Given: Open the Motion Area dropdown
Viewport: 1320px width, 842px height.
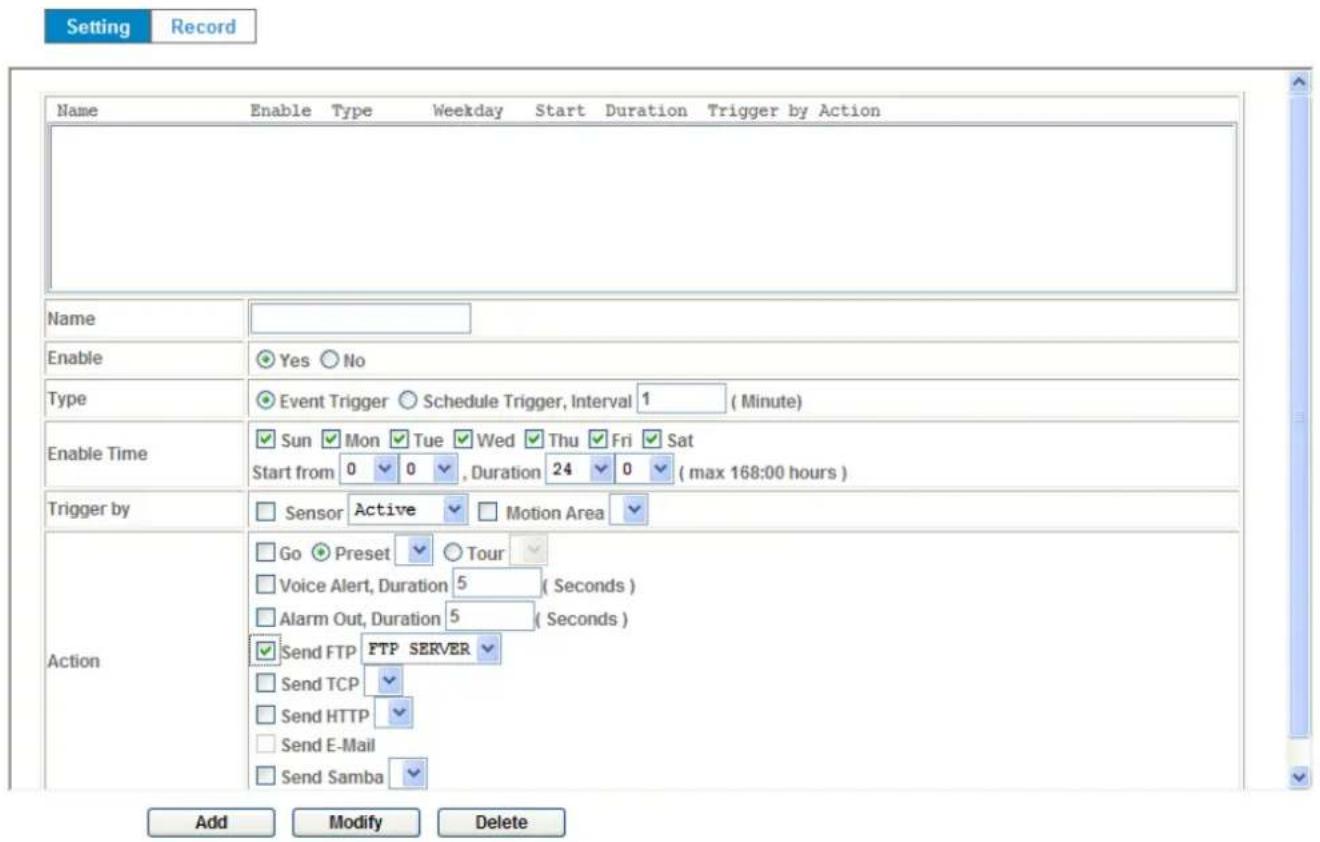Looking at the screenshot, I should point(629,511).
